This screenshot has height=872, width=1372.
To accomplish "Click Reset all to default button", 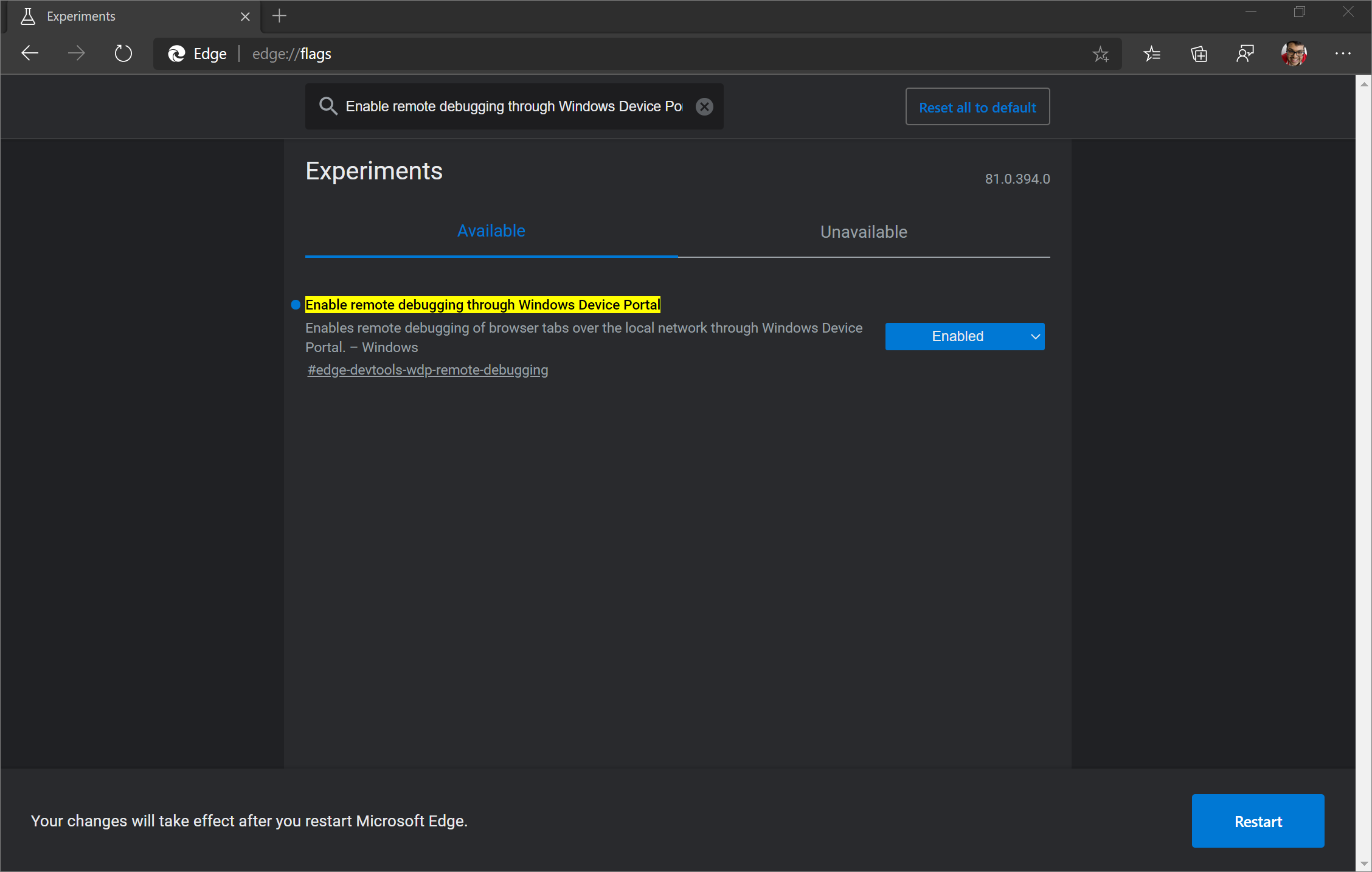I will click(x=977, y=107).
